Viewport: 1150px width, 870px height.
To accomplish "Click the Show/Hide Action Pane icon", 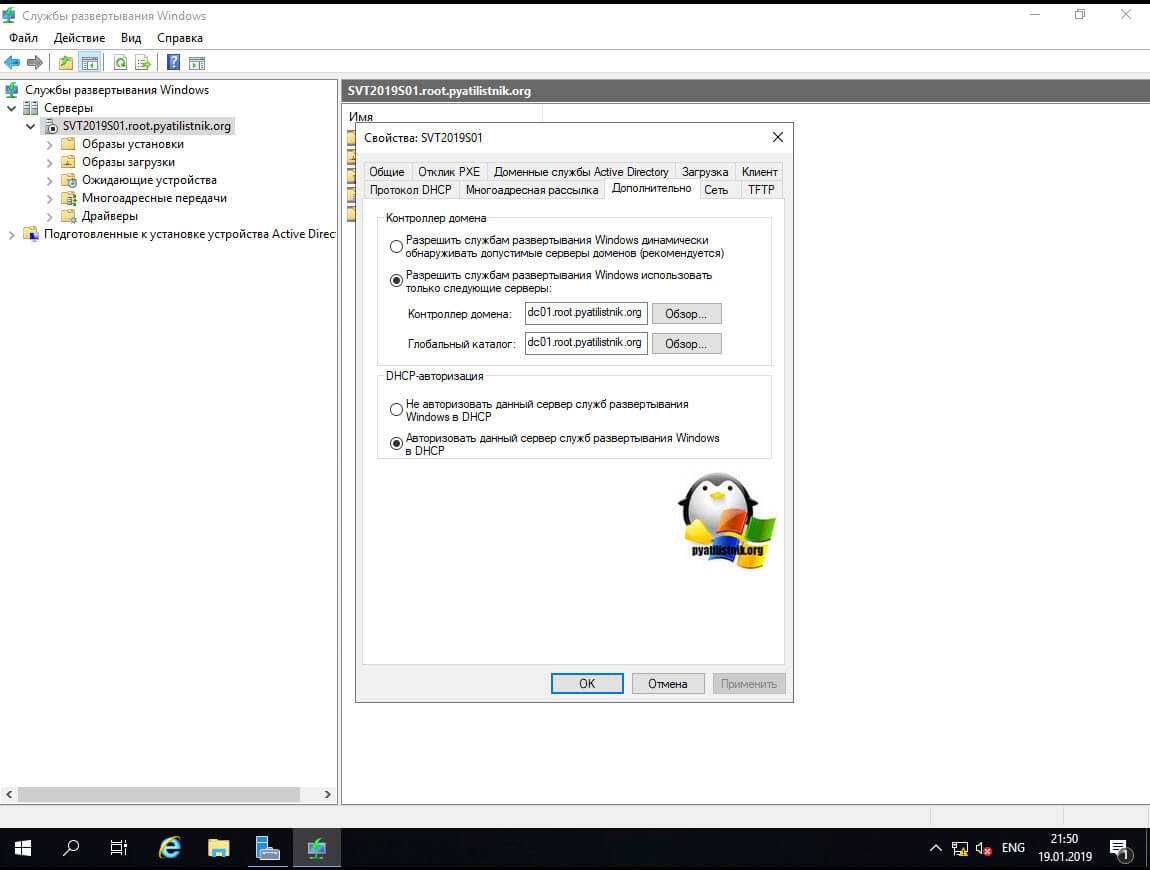I will tap(197, 62).
